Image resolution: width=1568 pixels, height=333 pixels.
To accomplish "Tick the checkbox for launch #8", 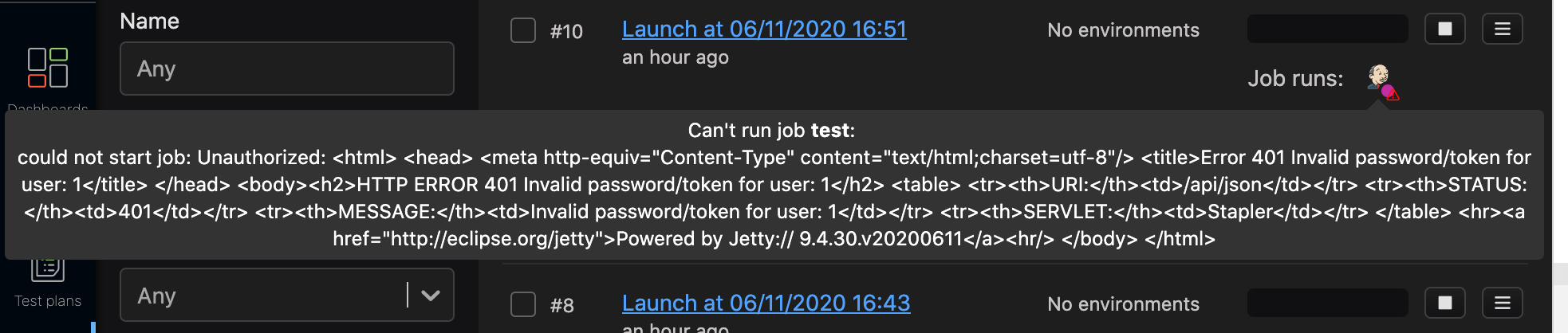I will pos(523,304).
